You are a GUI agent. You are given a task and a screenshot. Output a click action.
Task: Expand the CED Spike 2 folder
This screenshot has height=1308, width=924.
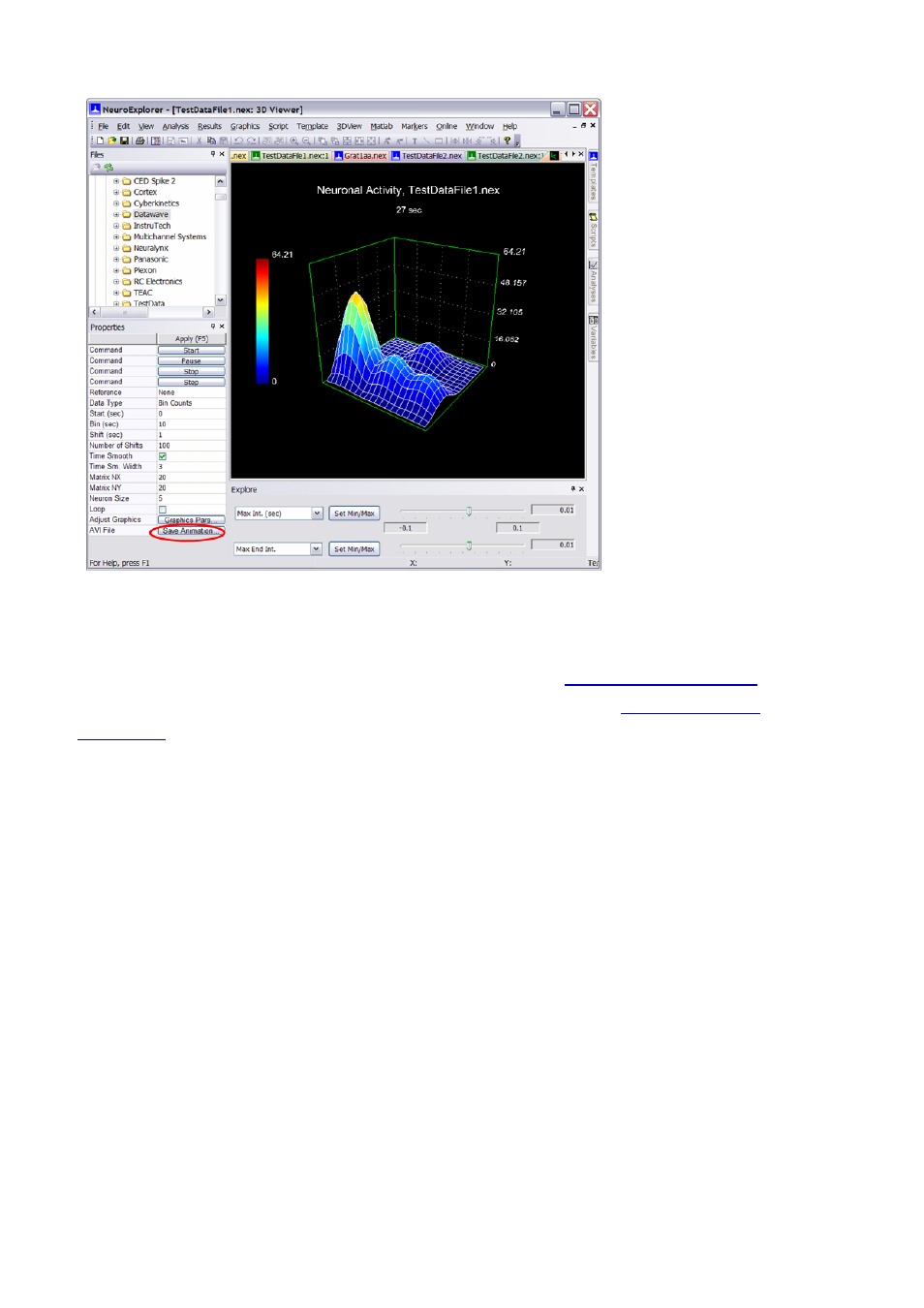116,181
